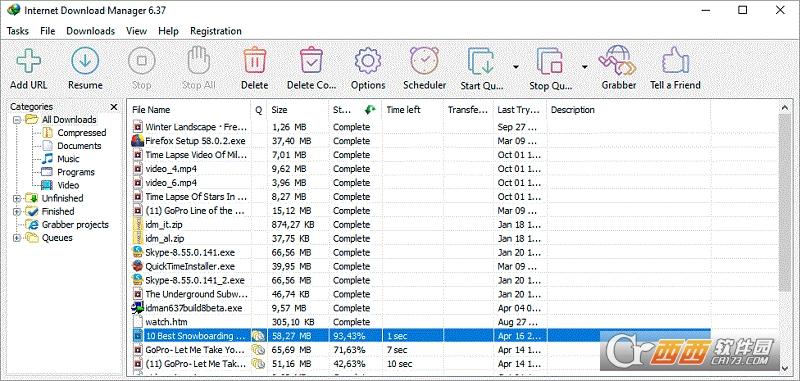Click the Q column header
This screenshot has width=800, height=381.
pyautogui.click(x=259, y=110)
